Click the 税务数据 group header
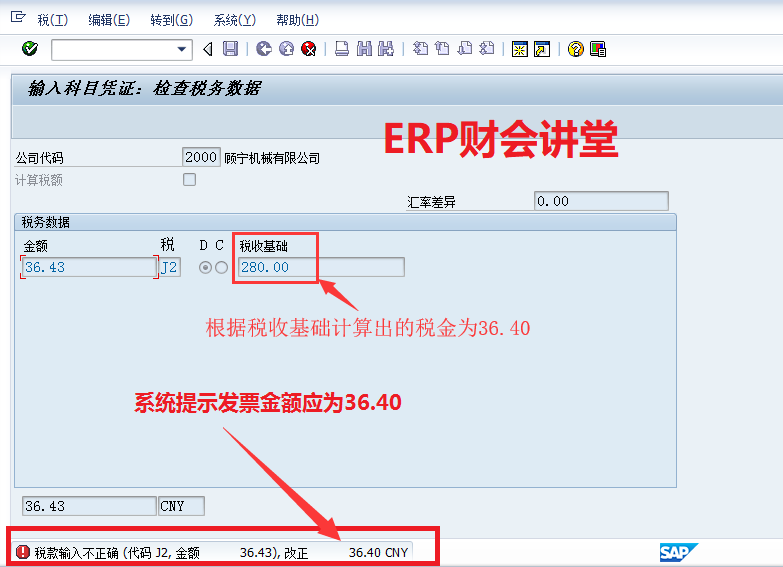Viewport: 783px width, 567px height. pos(45,222)
